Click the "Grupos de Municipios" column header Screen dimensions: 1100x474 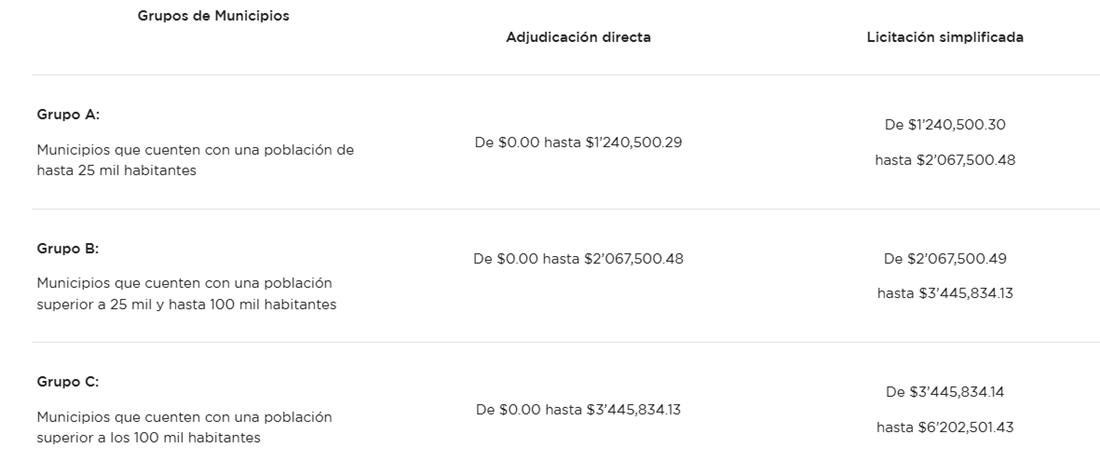click(213, 16)
